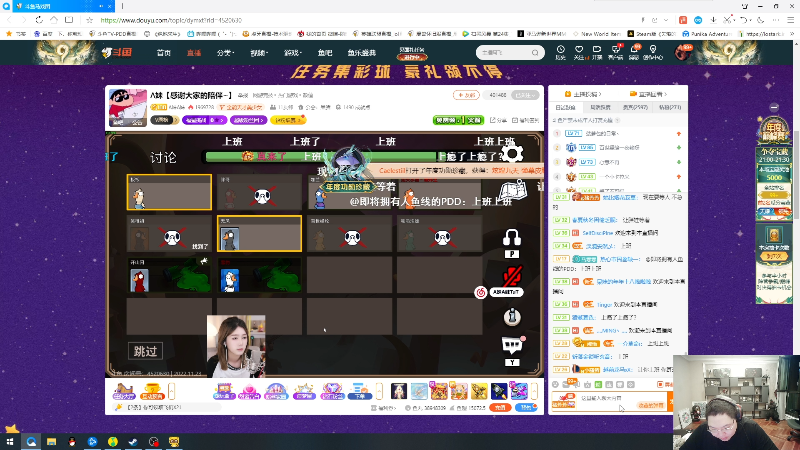Collapse the right sidebar minus button
Image resolution: width=800 pixels, height=450 pixels.
(774, 107)
